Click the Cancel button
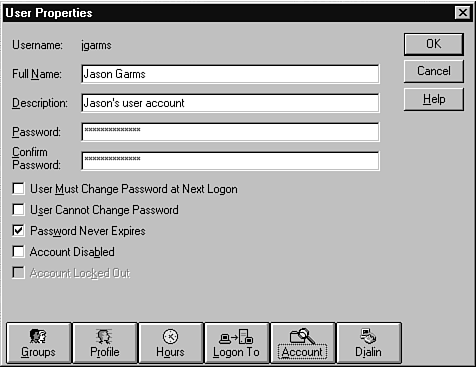The image size is (476, 368). point(434,71)
